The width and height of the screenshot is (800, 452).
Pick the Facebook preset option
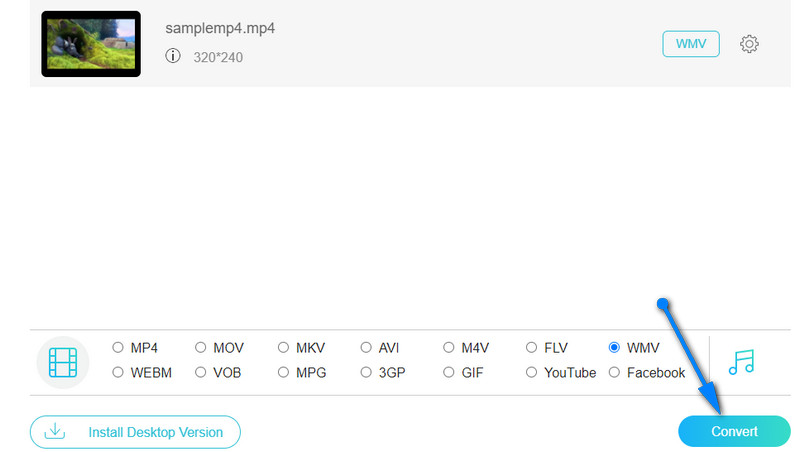click(615, 372)
